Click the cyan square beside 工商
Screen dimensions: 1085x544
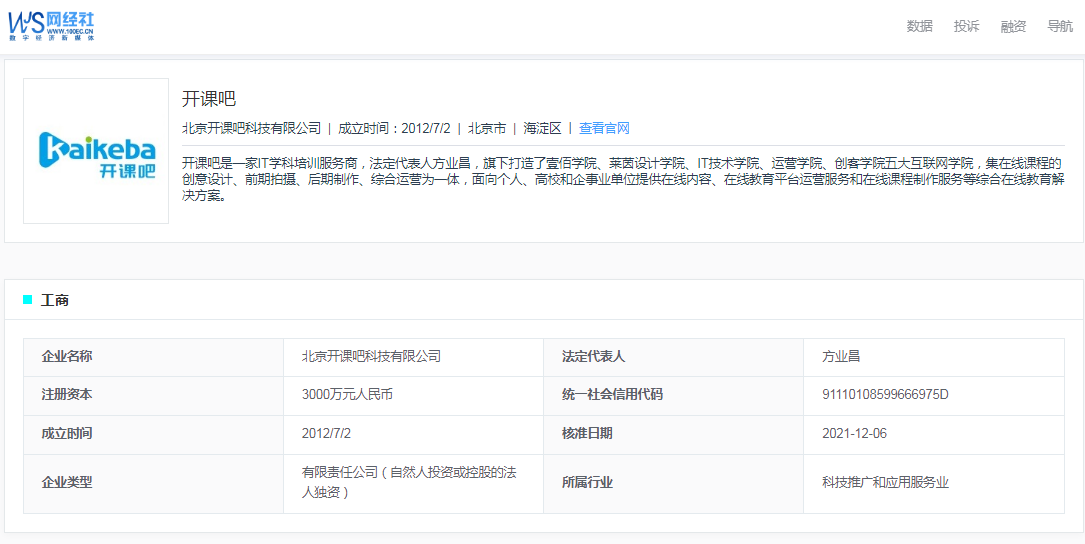point(28,300)
